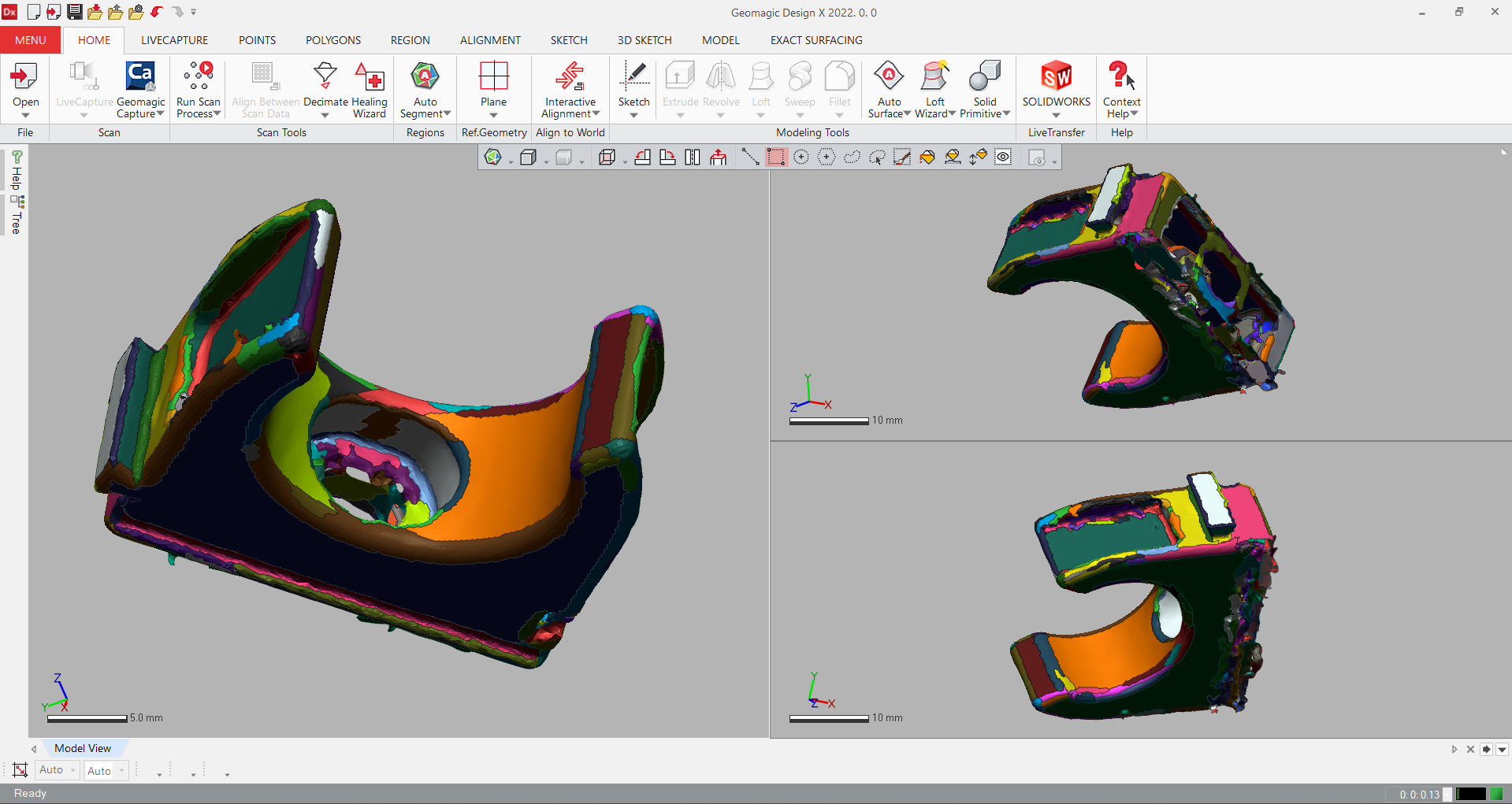The height and width of the screenshot is (804, 1512).
Task: Open the EXACT SURFACING tab
Action: pyautogui.click(x=815, y=40)
